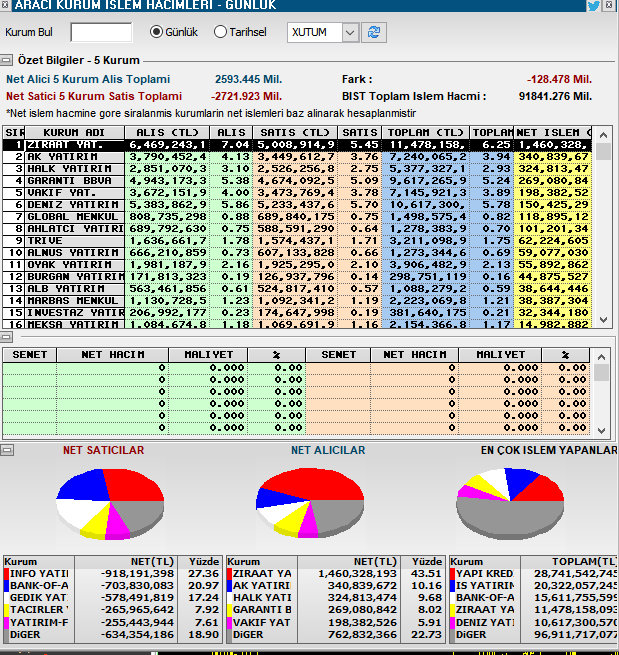Screen dimensions: 619x655
Task: Sort by NET ISLEM column header
Action: tap(552, 132)
